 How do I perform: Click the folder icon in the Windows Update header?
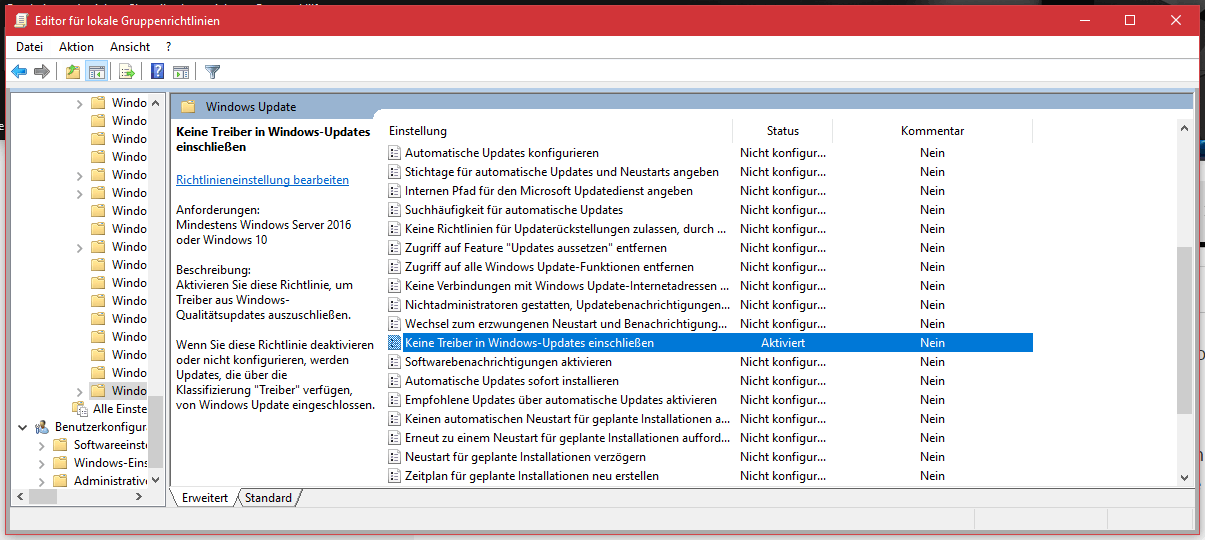click(x=188, y=107)
